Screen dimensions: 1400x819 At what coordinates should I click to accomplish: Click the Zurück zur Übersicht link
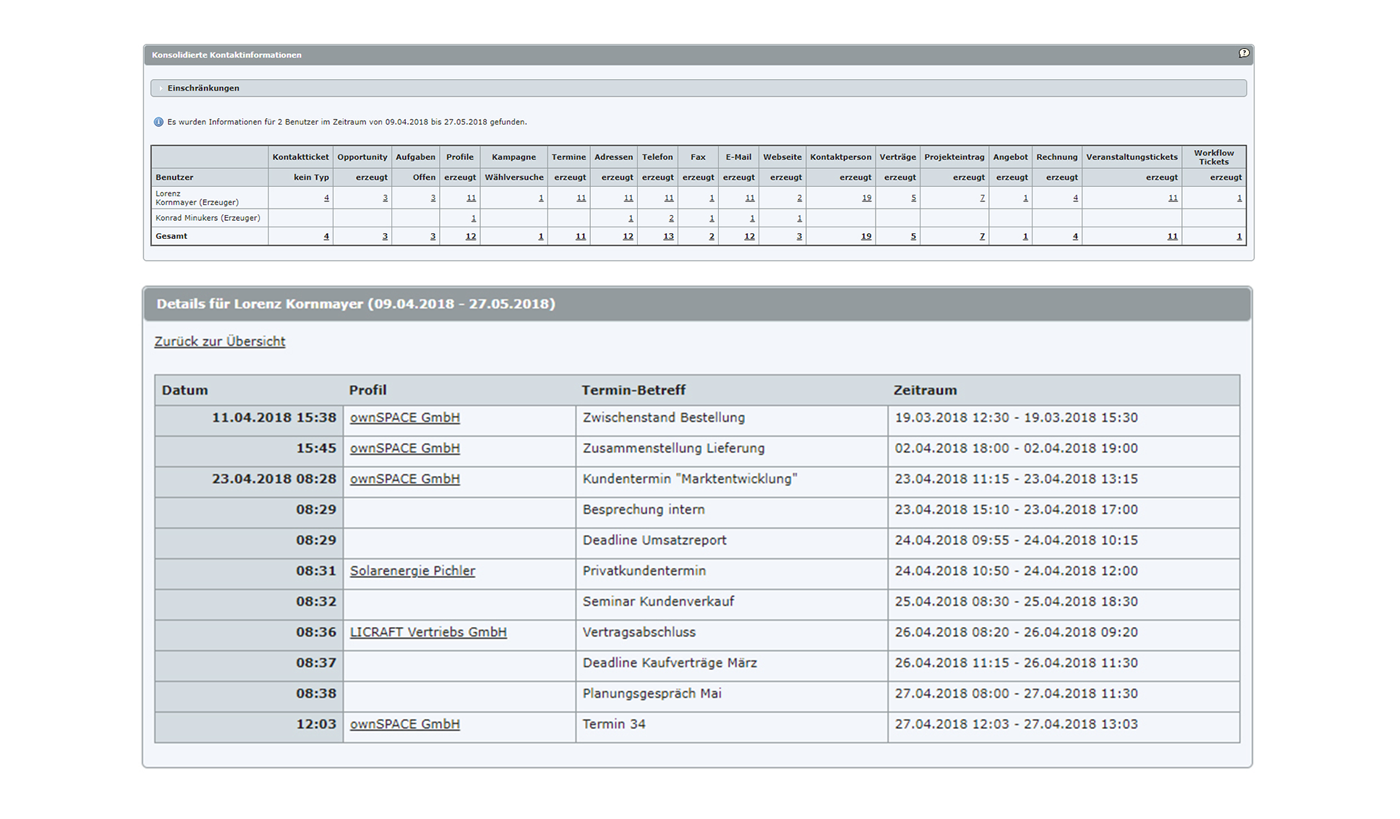[x=220, y=342]
